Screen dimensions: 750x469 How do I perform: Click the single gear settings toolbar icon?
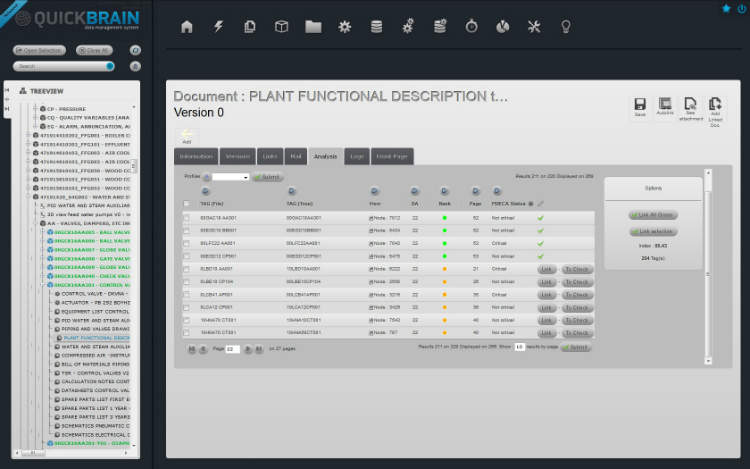tap(344, 26)
